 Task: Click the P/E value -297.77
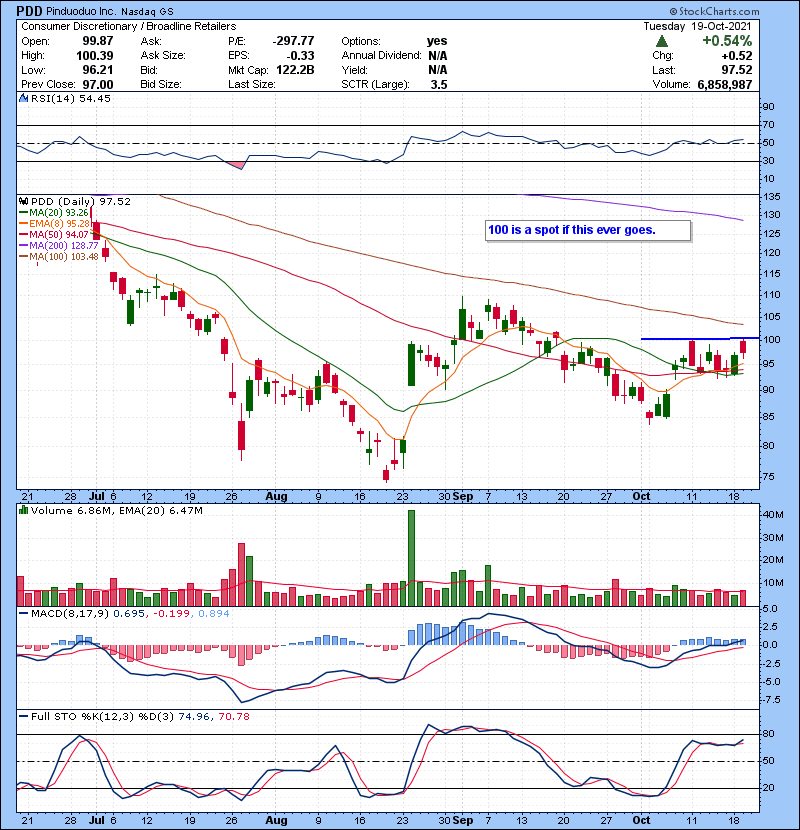(x=293, y=41)
